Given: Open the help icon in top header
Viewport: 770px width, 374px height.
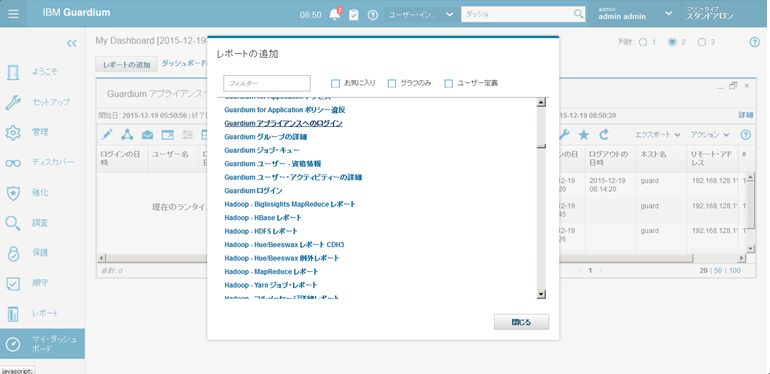Looking at the screenshot, I should click(x=372, y=15).
